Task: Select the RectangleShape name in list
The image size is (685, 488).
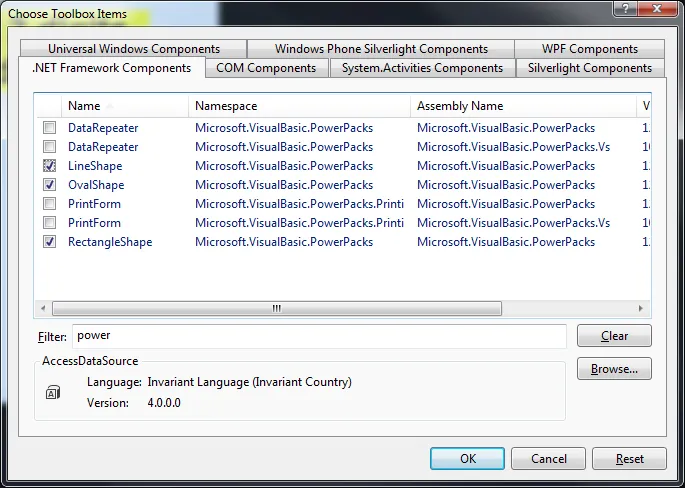Action: pyautogui.click(x=110, y=242)
